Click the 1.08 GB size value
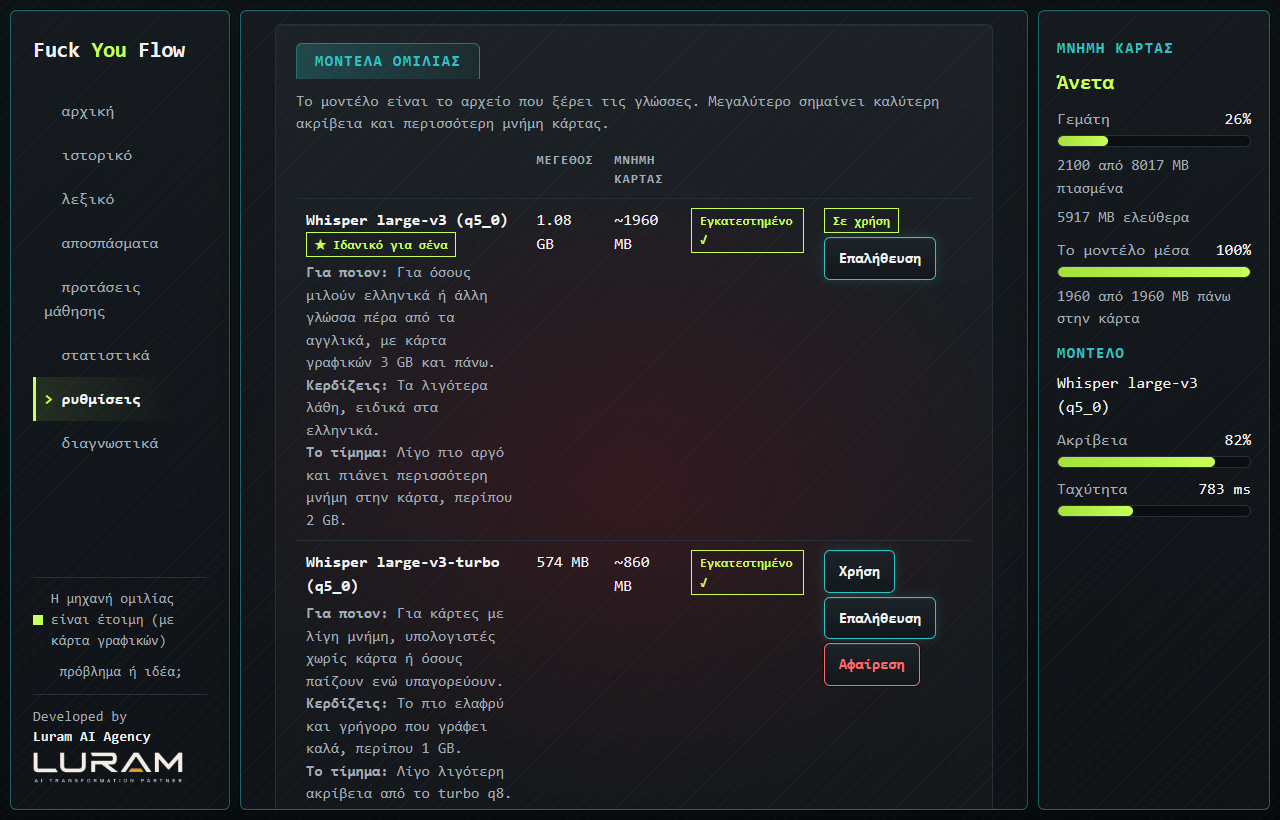 coord(556,232)
